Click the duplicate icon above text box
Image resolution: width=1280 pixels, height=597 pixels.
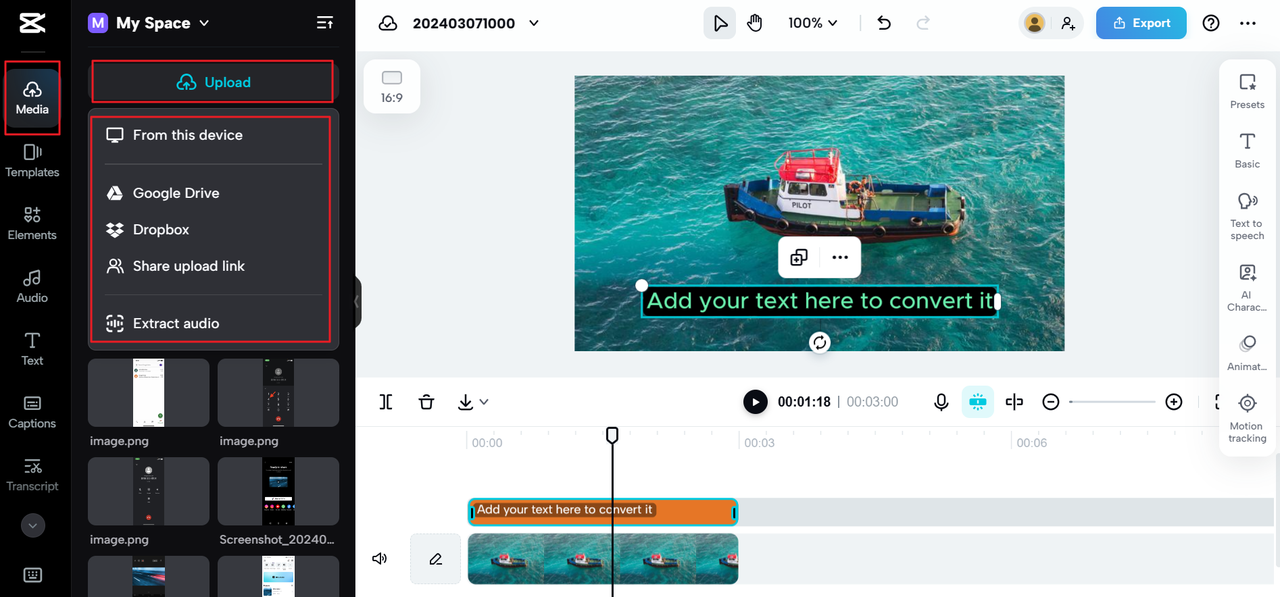(799, 258)
